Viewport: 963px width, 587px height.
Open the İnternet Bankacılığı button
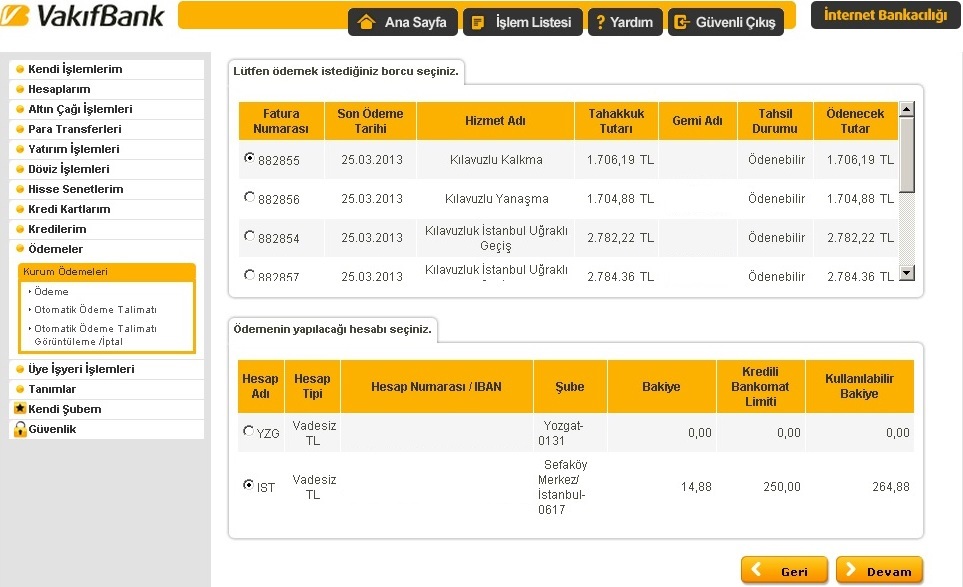pyautogui.click(x=885, y=15)
